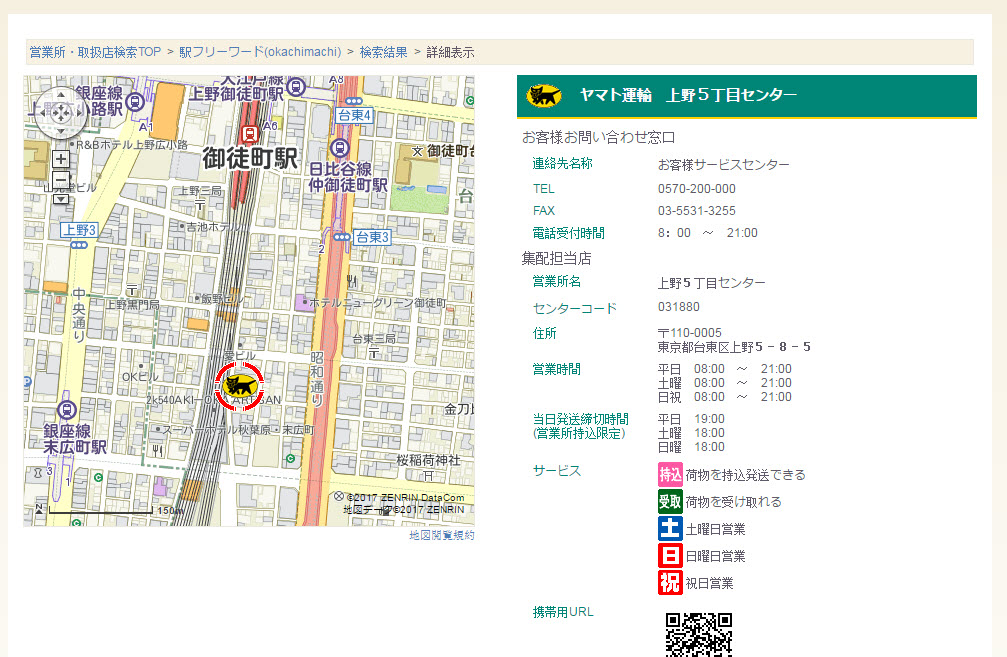Viewport: 1007px width, 657px height.
Task: Open the 地図閲覧規約 link below the map
Action: [442, 535]
